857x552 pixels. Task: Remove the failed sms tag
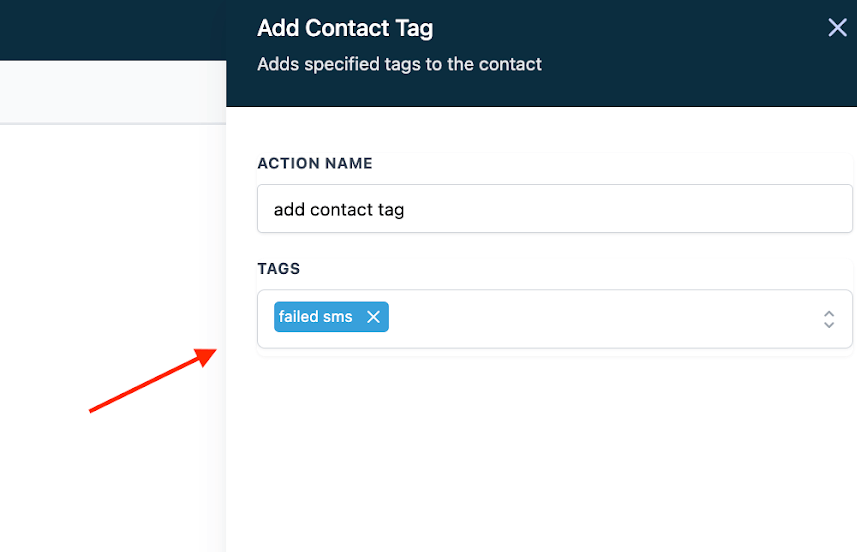tap(373, 317)
